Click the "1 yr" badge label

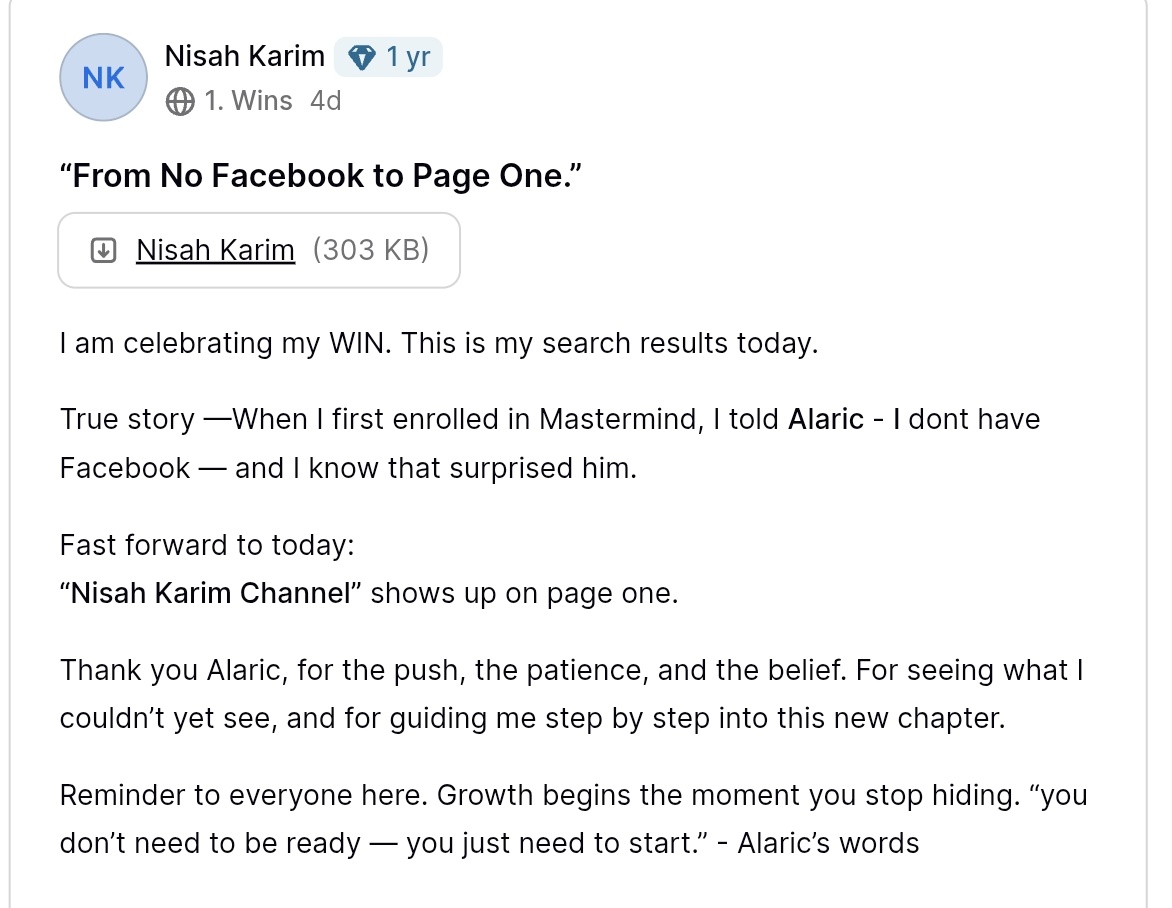[x=408, y=57]
